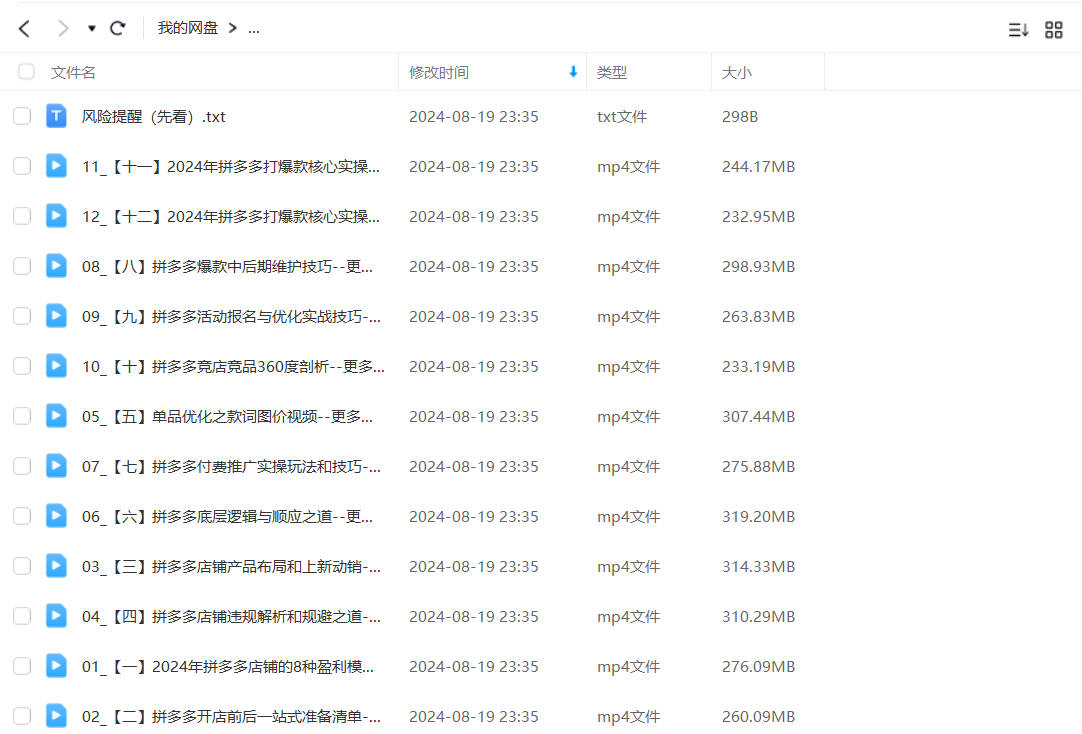Screen dimensions: 1082x734
Task: Click the txt文件 type cell
Action: point(622,117)
